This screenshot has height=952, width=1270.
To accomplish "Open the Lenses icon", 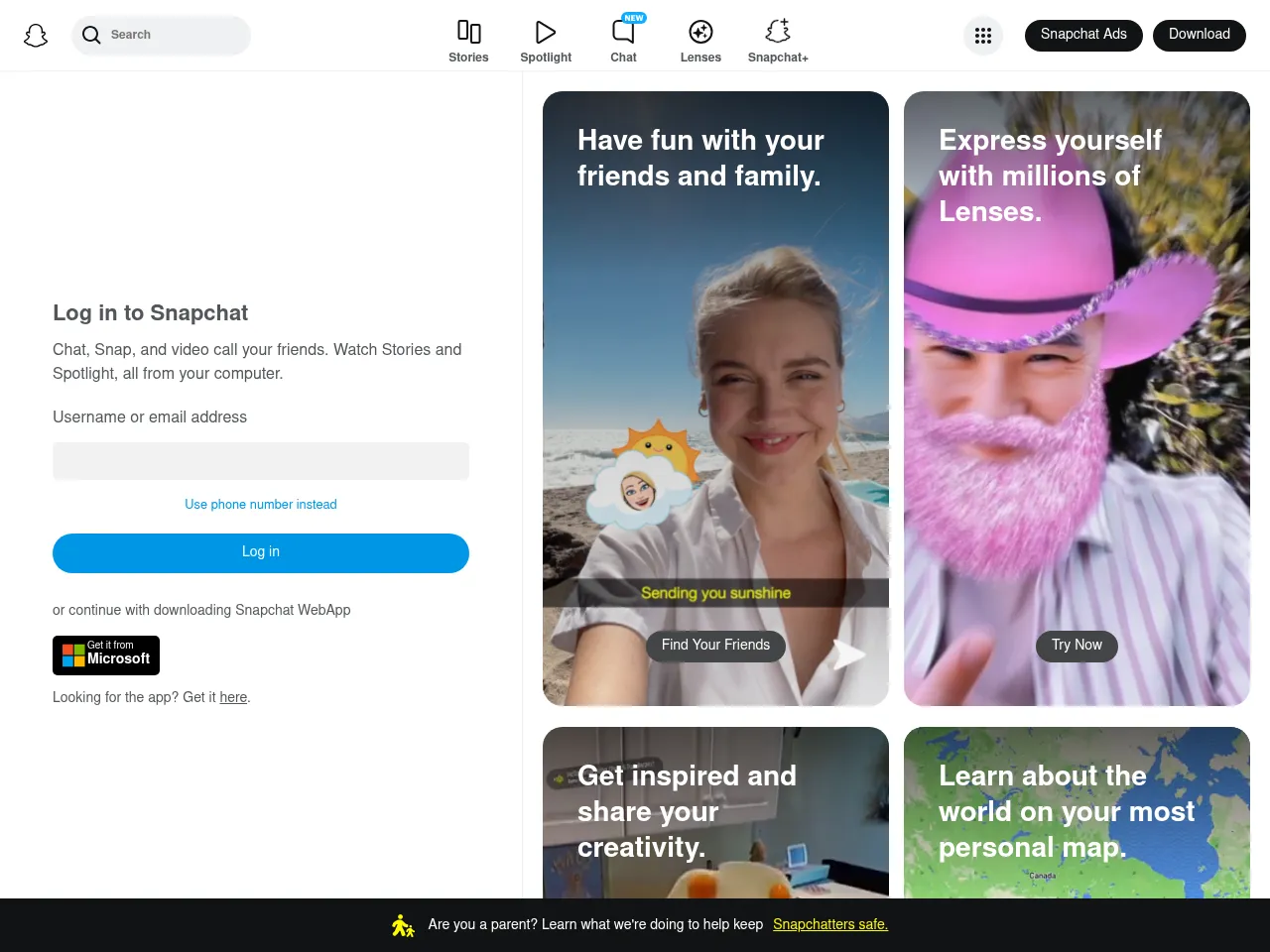I will pos(700,32).
